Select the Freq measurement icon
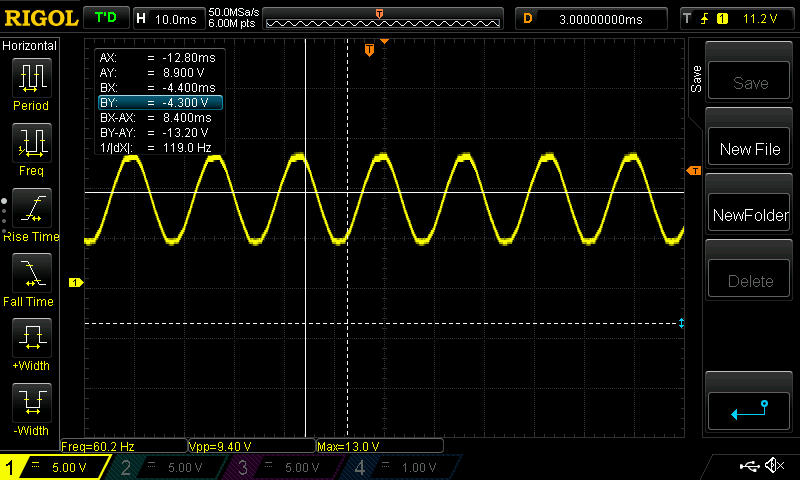Viewport: 800px width, 480px height. pyautogui.click(x=32, y=143)
